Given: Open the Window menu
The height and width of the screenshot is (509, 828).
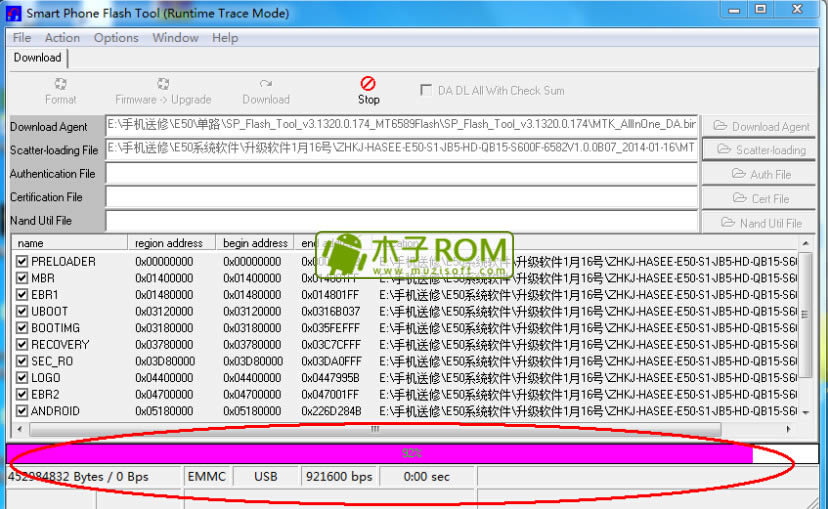Looking at the screenshot, I should tap(175, 38).
